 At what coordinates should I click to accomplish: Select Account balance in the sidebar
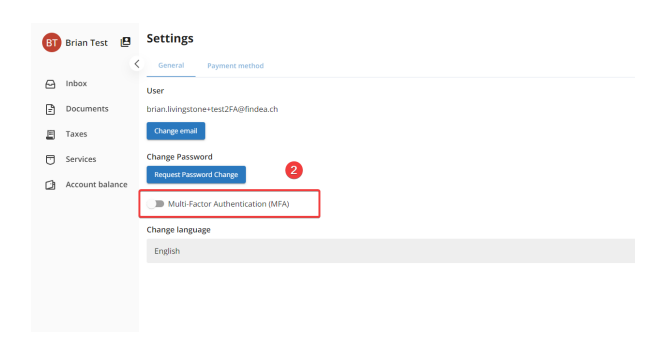[96, 184]
